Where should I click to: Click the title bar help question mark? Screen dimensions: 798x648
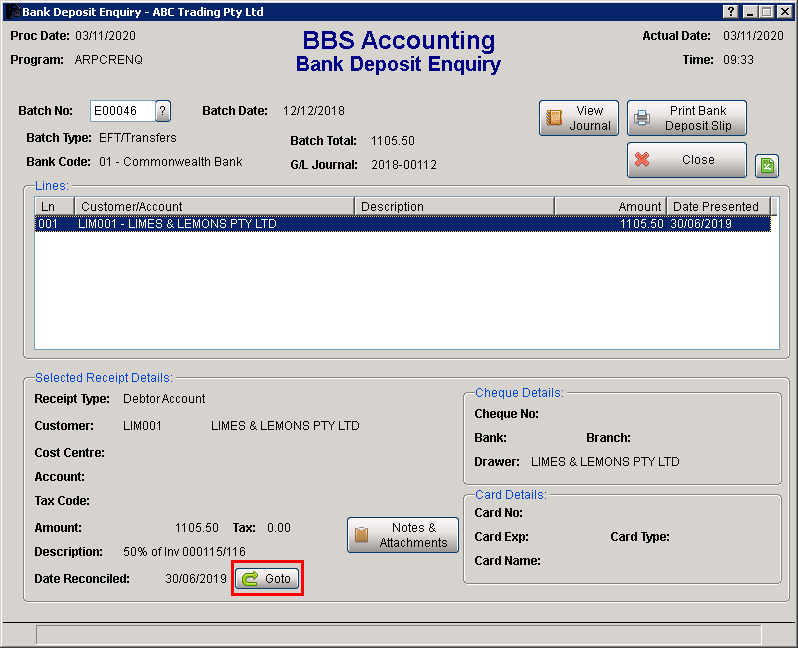730,12
